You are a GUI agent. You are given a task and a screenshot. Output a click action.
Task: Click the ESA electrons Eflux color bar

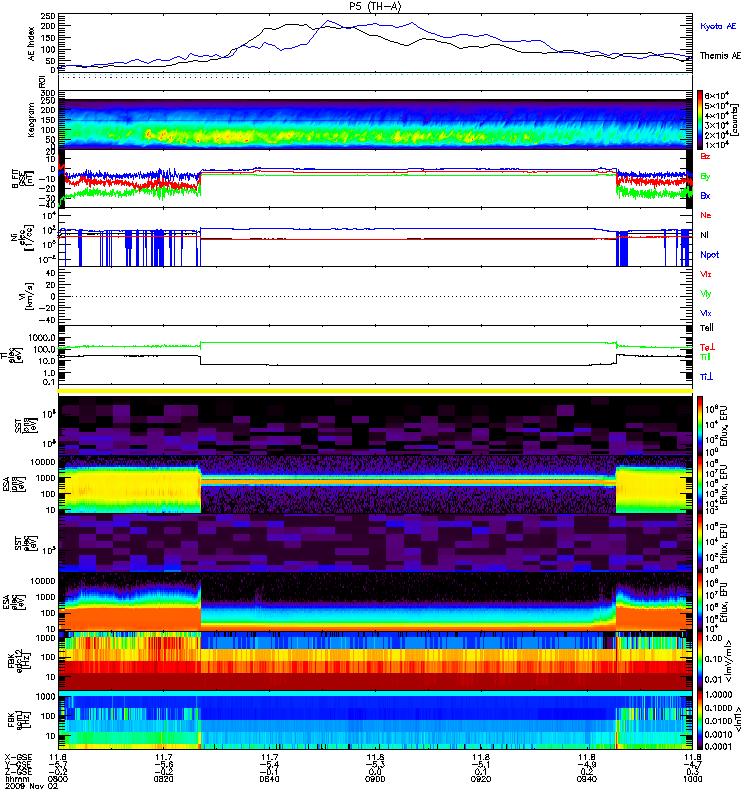700,602
